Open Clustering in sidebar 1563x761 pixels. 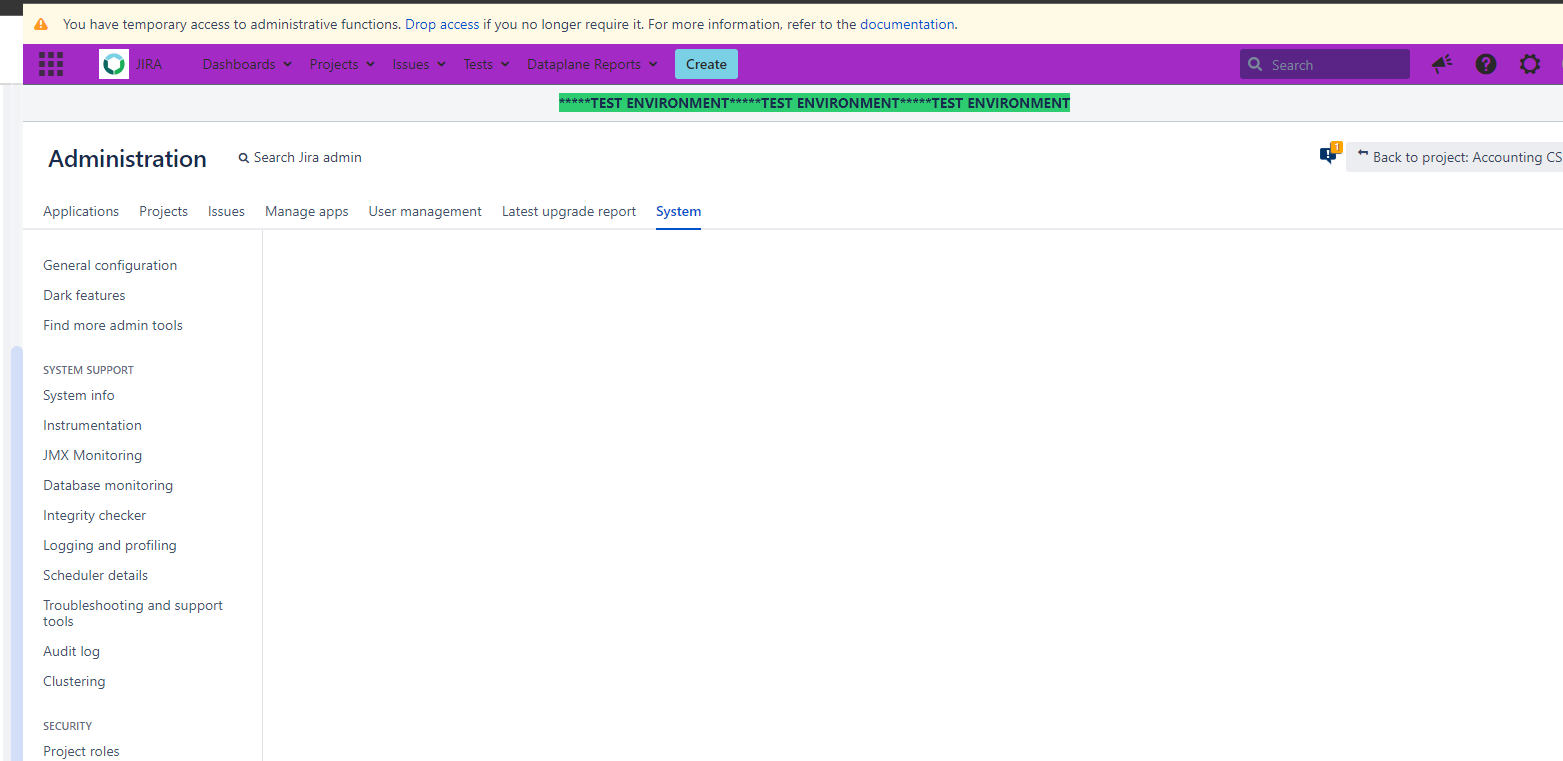(74, 681)
